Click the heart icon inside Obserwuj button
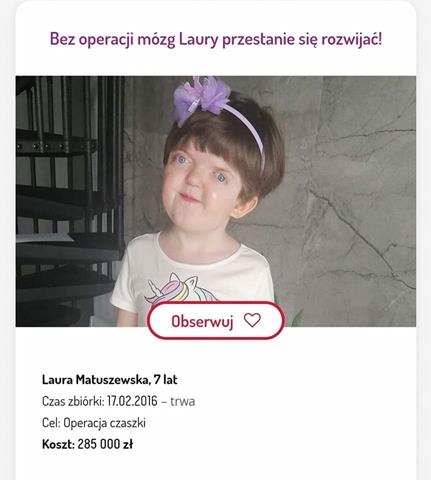 click(252, 320)
